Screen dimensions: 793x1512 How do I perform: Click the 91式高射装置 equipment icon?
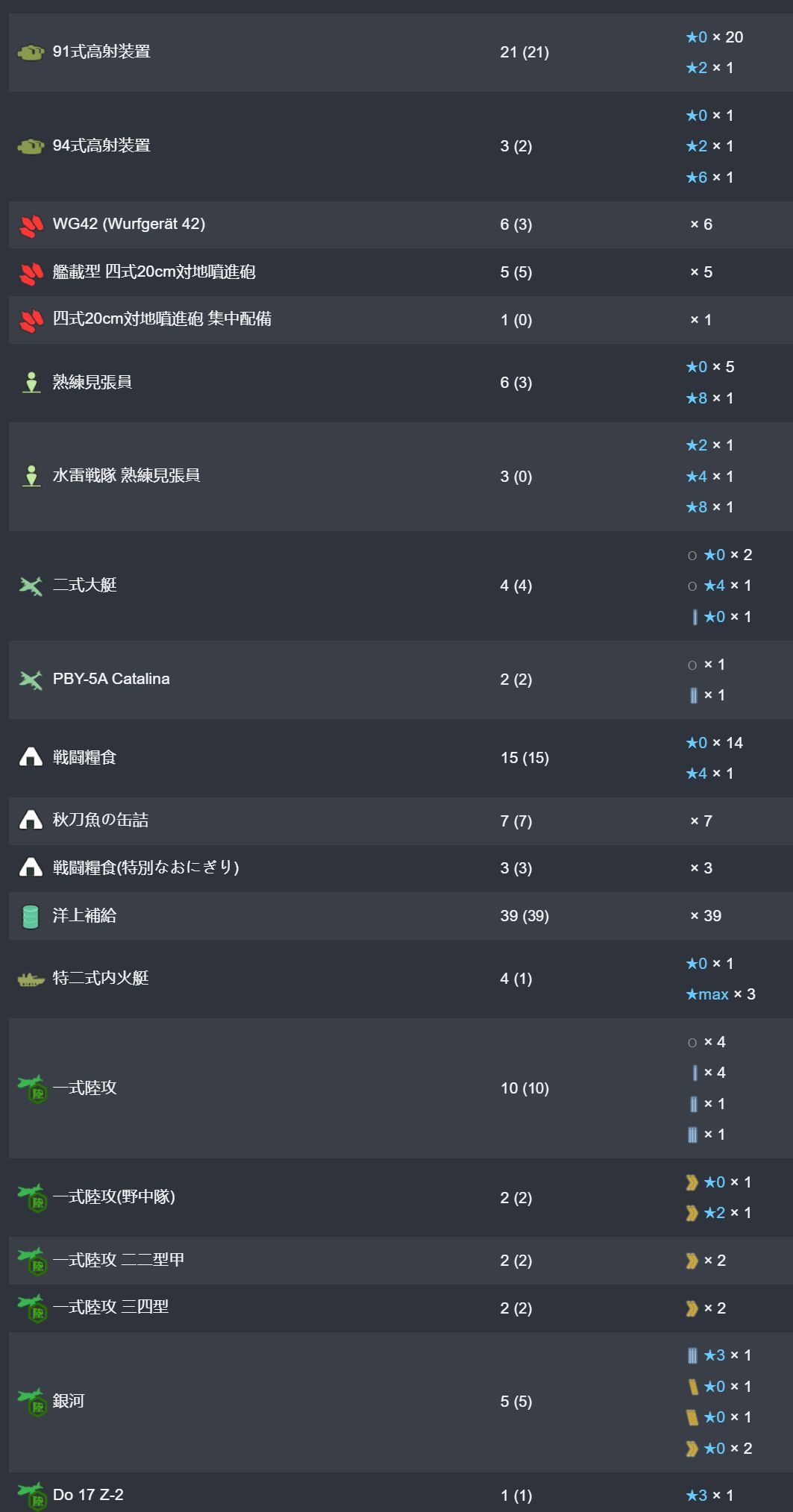click(x=31, y=52)
